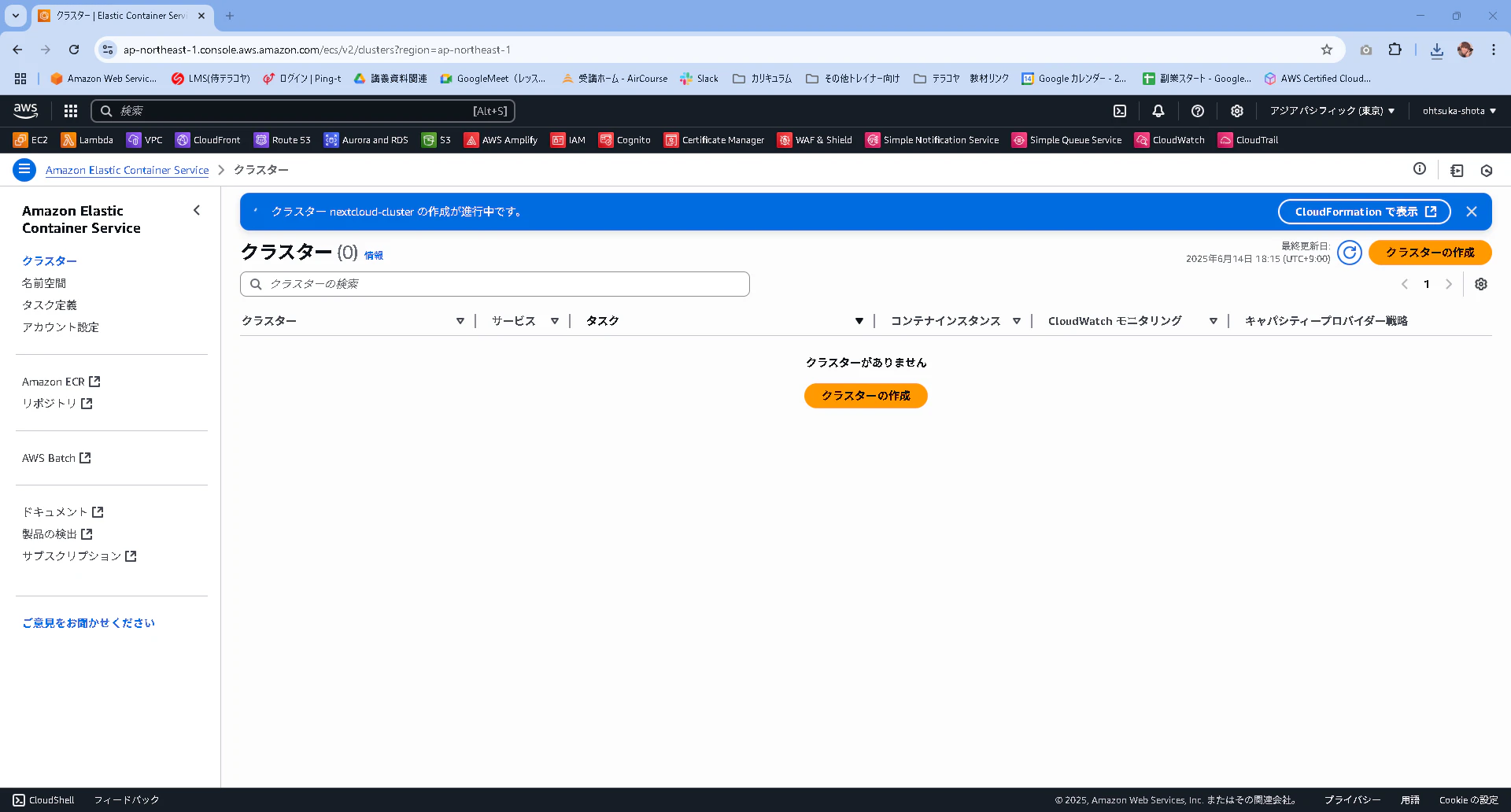This screenshot has height=812, width=1511.
Task: Open the Certificate Manager shortcut
Action: pos(715,140)
